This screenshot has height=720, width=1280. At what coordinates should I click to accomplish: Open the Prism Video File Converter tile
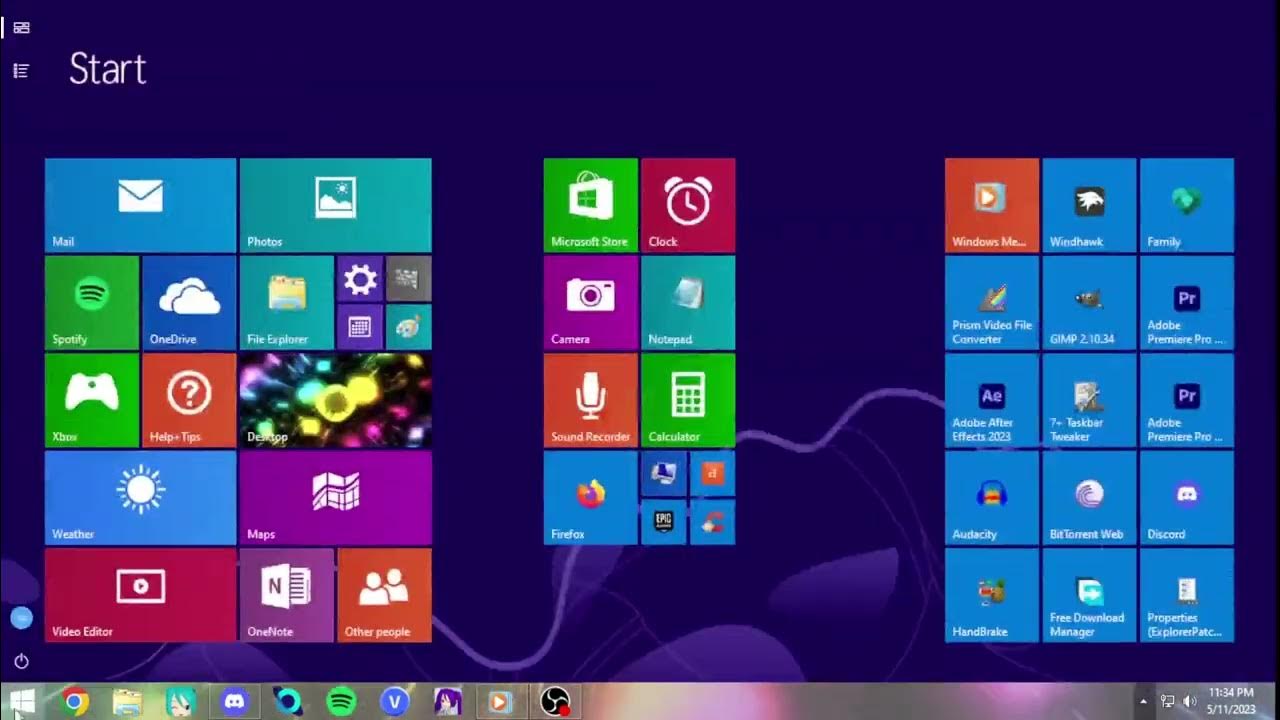click(x=992, y=302)
